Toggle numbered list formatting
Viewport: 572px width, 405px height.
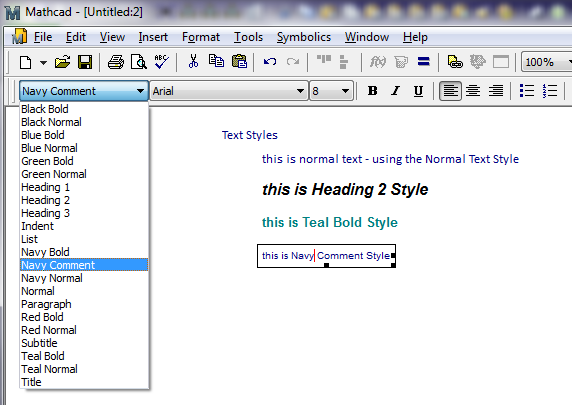pyautogui.click(x=550, y=91)
